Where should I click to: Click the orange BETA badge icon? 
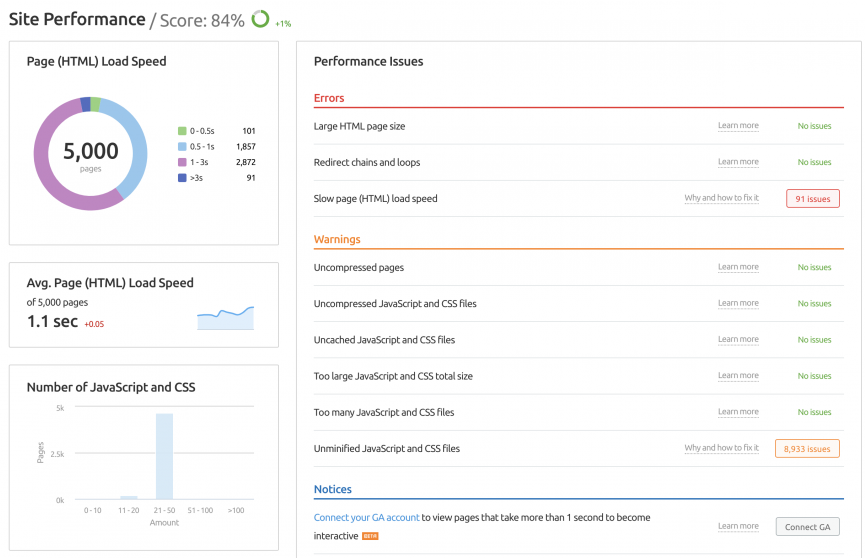[x=370, y=536]
